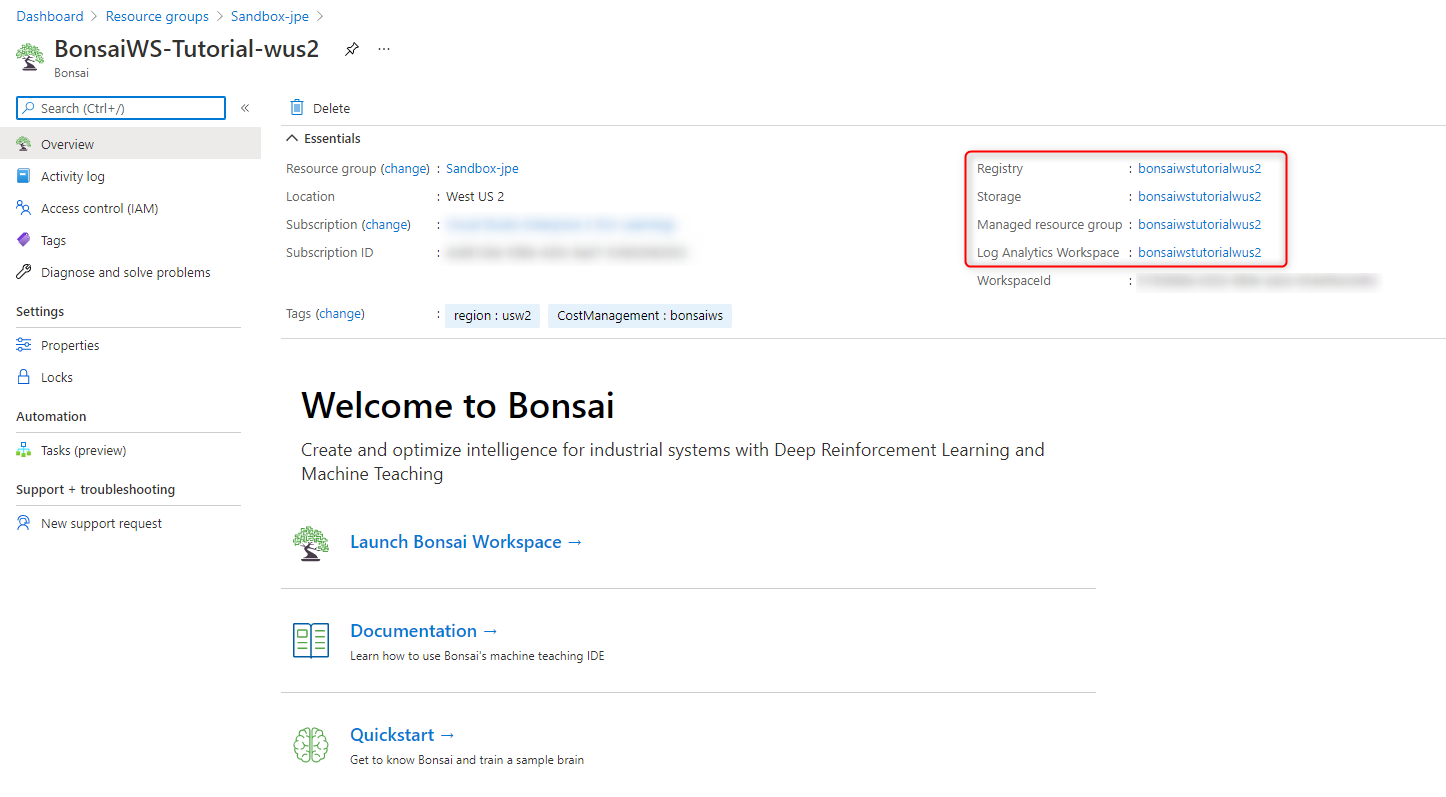Open Sandbox-jpe resource group link in Essentials
1446x797 pixels.
point(482,169)
